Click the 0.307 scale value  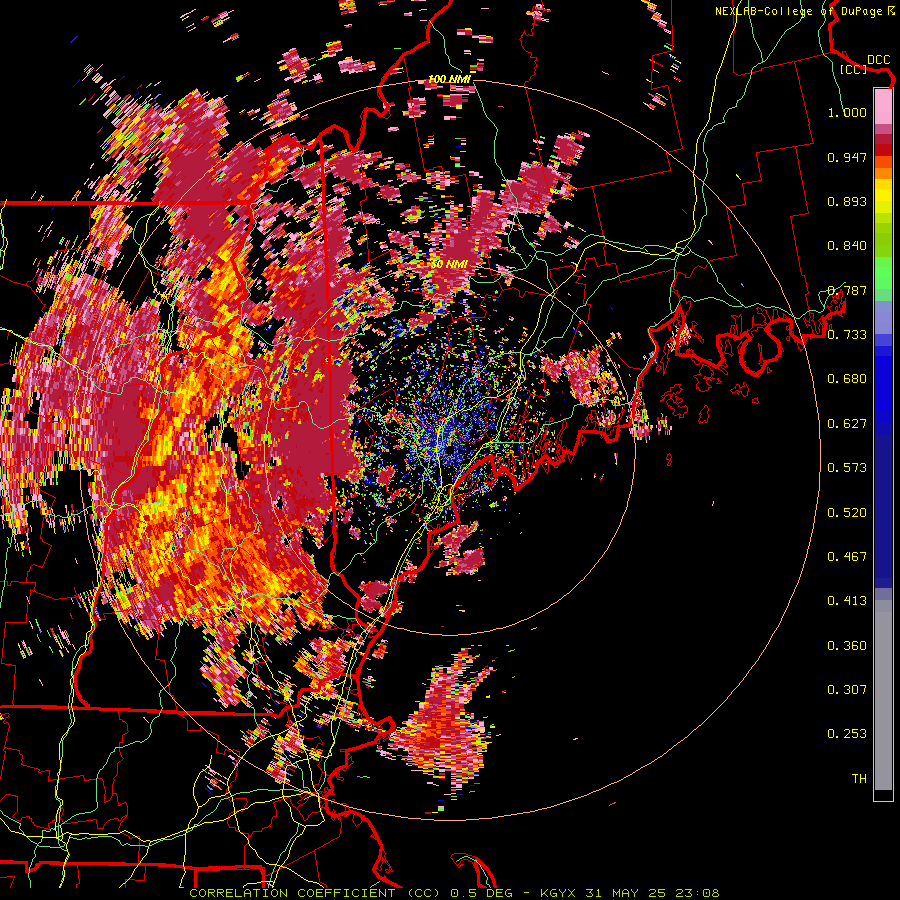pos(847,690)
